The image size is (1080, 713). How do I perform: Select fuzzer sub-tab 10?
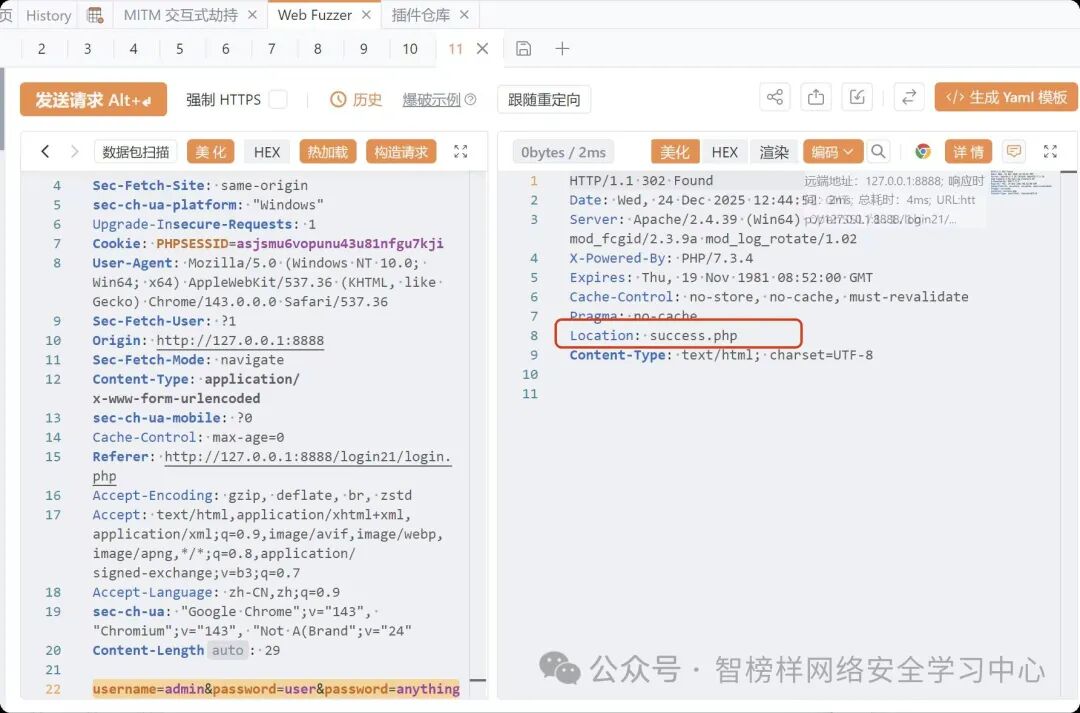[x=410, y=49]
